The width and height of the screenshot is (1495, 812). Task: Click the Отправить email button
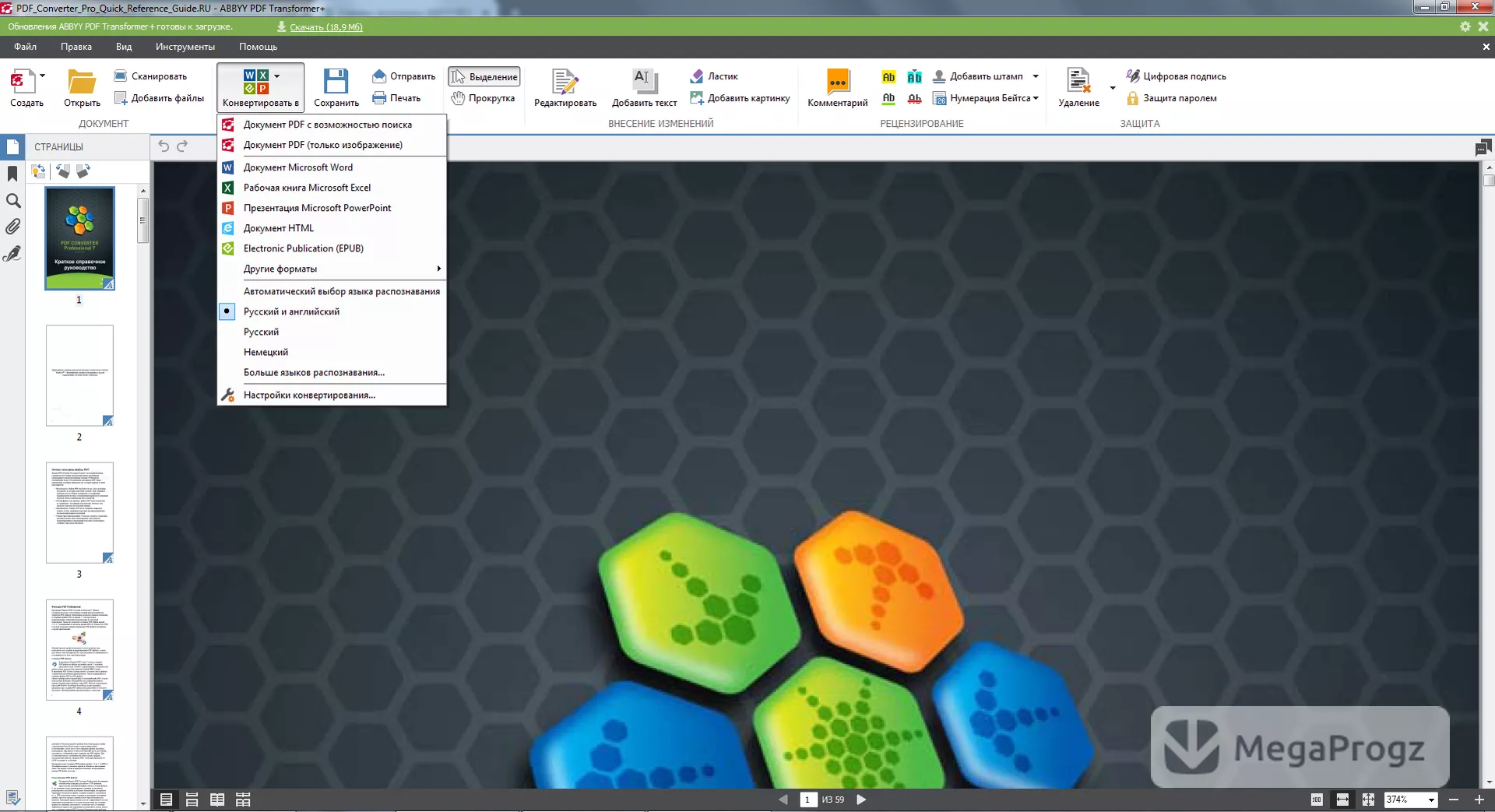pos(403,76)
